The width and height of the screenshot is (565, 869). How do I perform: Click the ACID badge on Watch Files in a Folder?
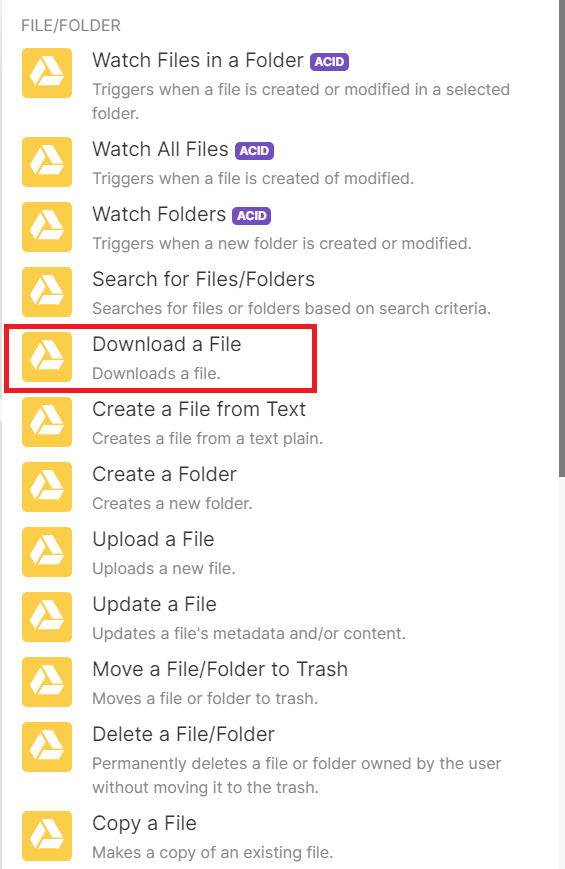pos(329,62)
